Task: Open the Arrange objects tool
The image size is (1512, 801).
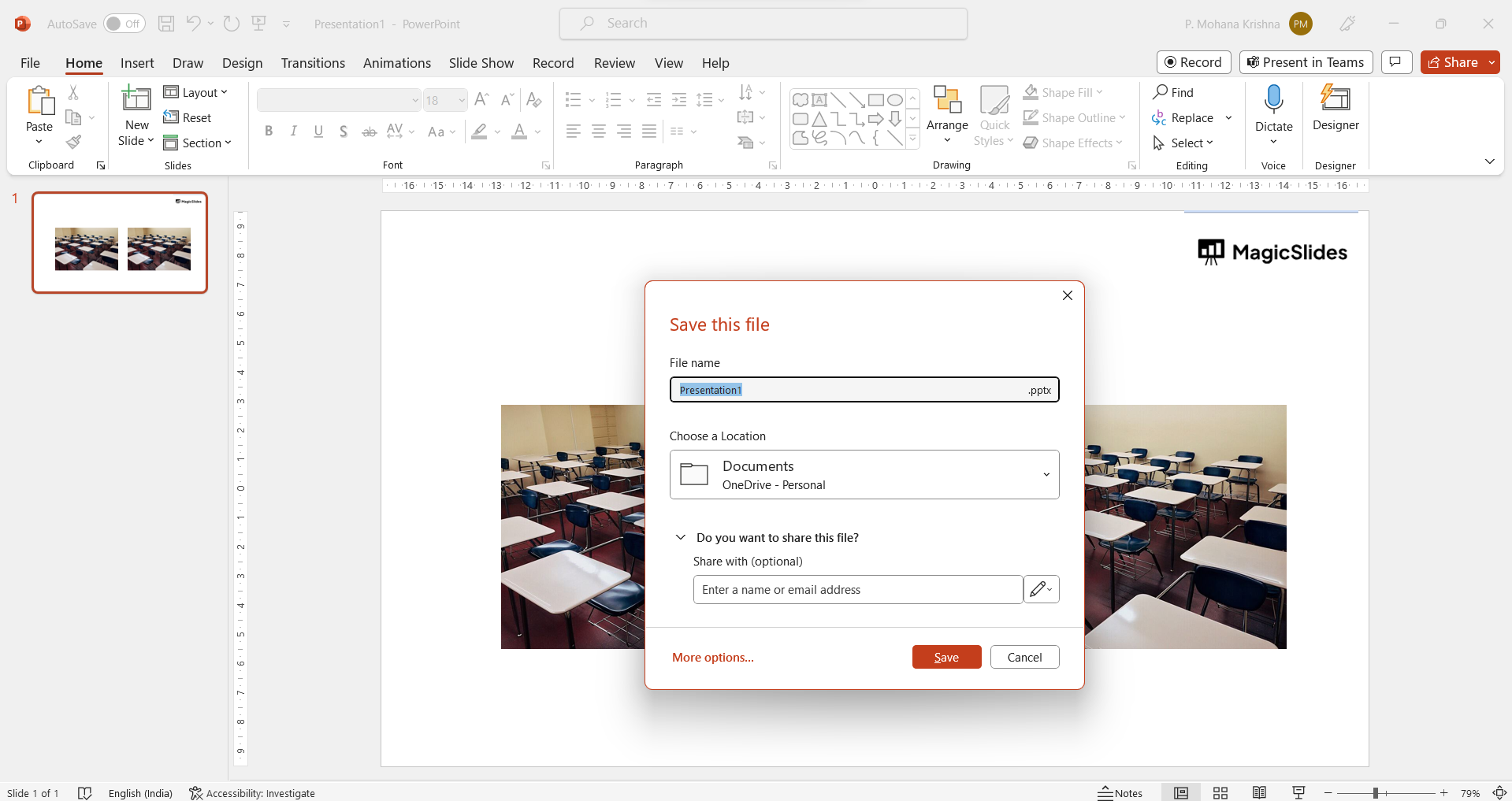Action: click(x=947, y=100)
